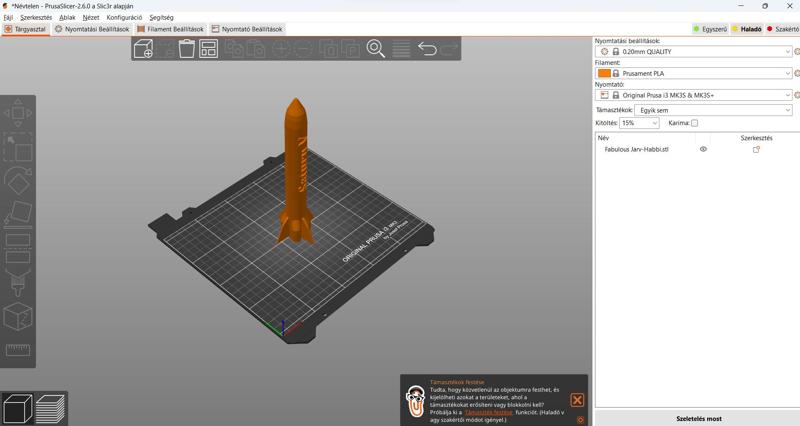Click the Delete all trash bin icon
This screenshot has width=800, height=426.
(187, 49)
